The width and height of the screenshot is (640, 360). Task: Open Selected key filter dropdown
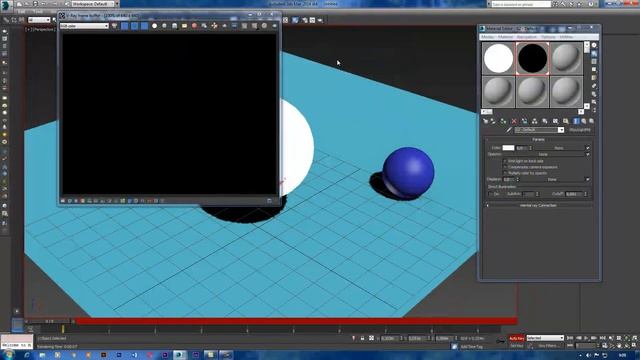(x=545, y=338)
